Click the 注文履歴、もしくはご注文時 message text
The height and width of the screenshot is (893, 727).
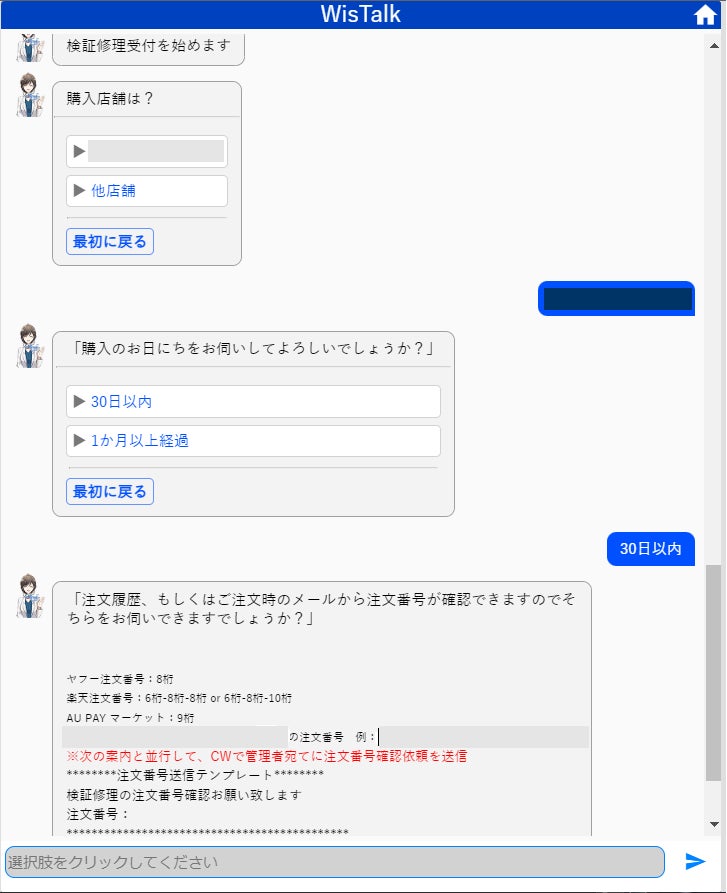(322, 608)
